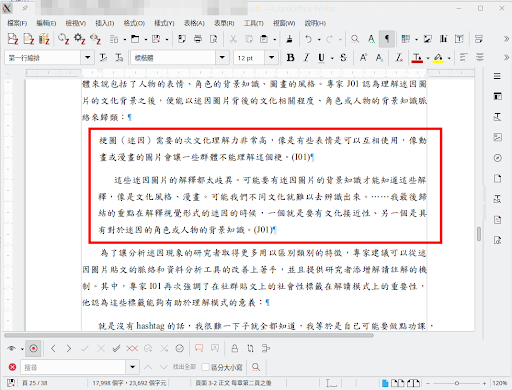Image resolution: width=512 pixels, height=390 pixels.
Task: Open sidebar settings hamburger menu
Action: pos(497,76)
